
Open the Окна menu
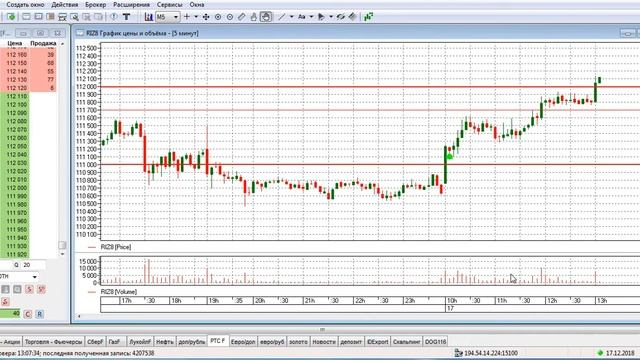(197, 4)
